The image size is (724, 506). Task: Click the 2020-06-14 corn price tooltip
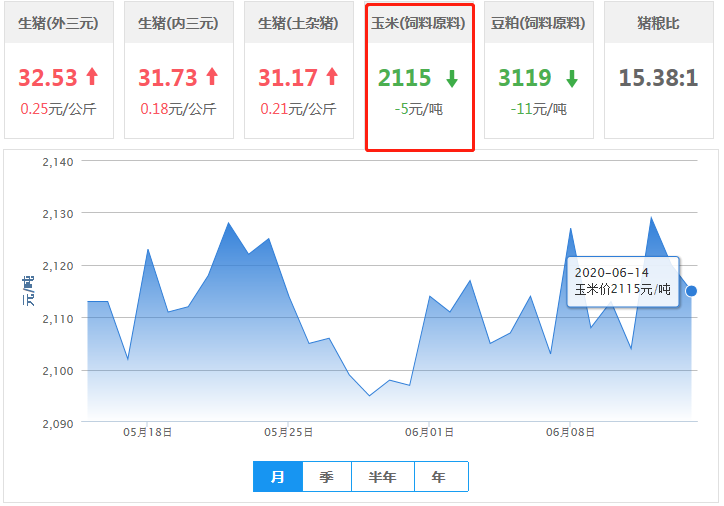tap(622, 281)
